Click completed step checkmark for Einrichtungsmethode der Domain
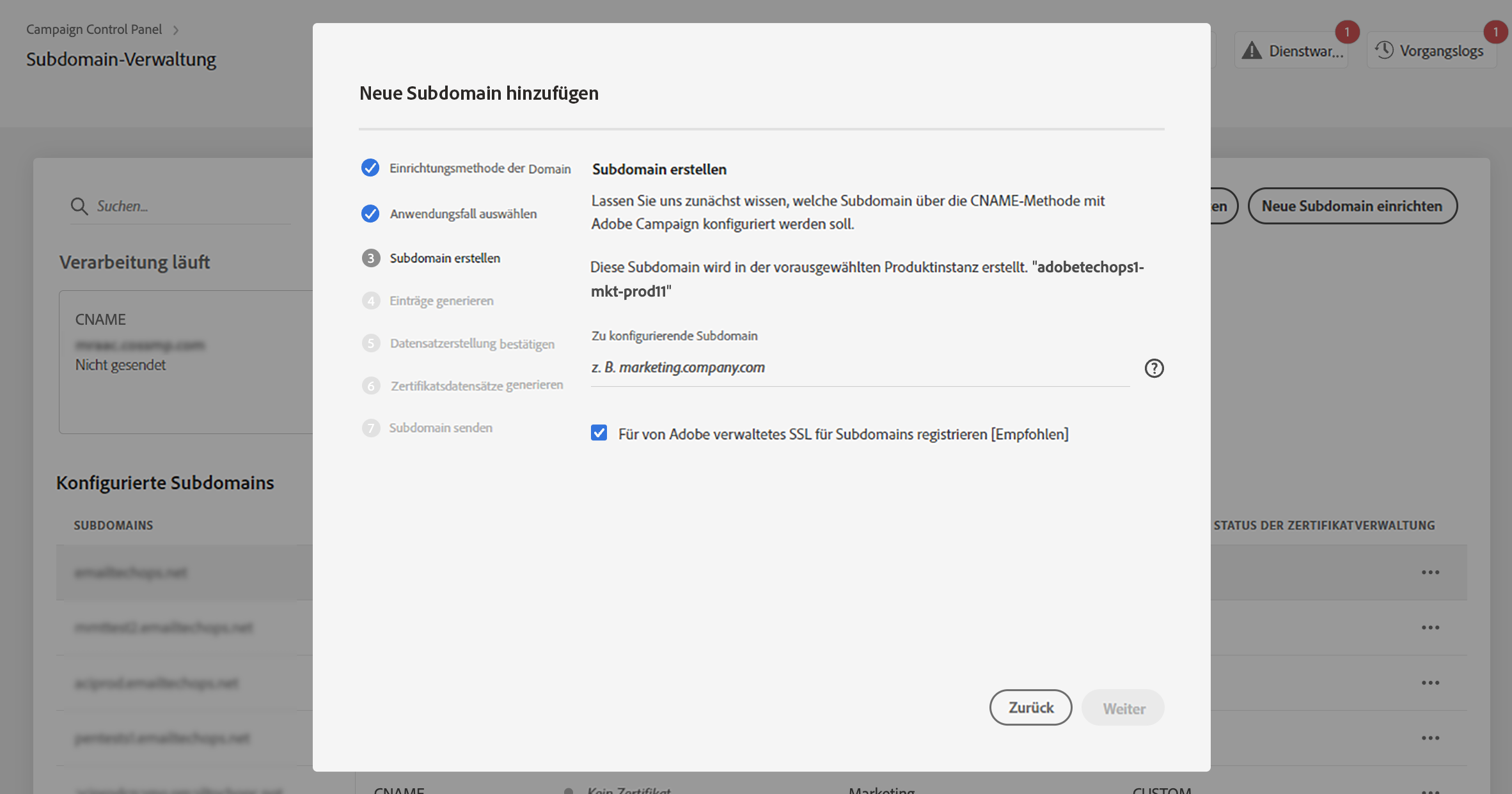This screenshot has height=794, width=1512. [x=370, y=168]
